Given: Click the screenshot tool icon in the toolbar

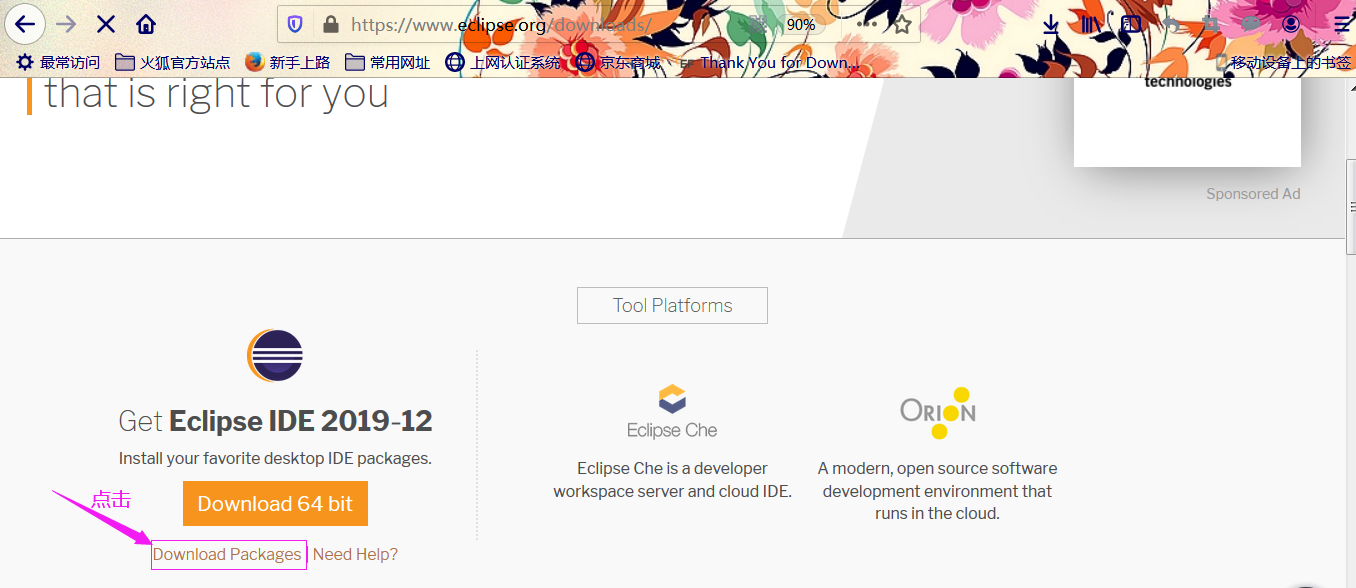Looking at the screenshot, I should pyautogui.click(x=1211, y=24).
